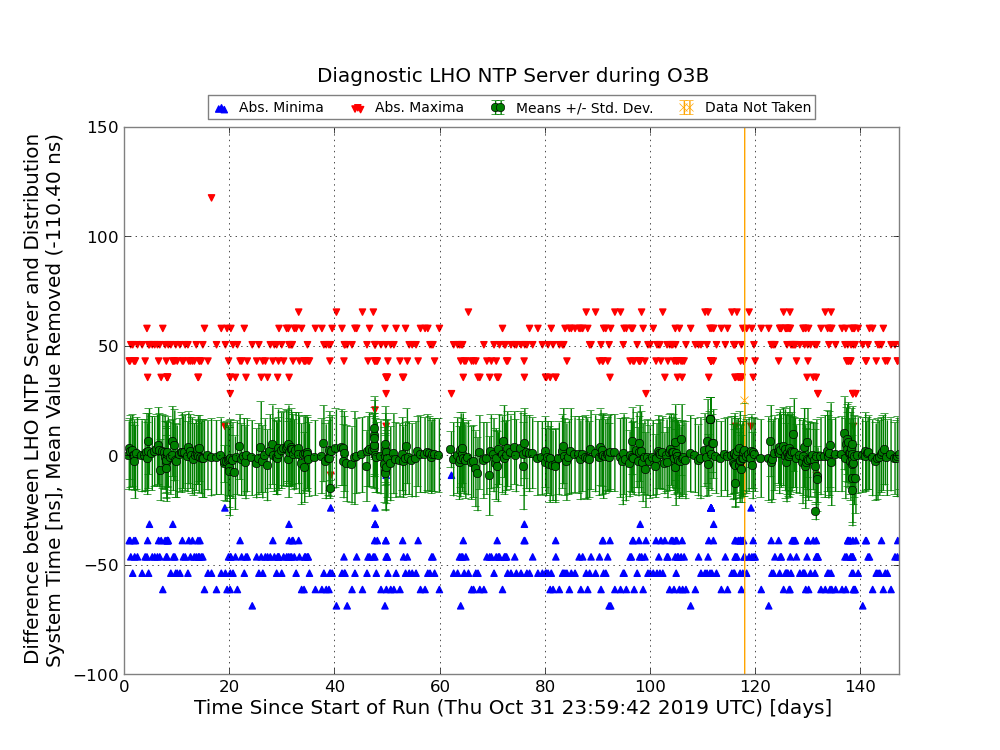This screenshot has height=750, width=1000.
Task: Click the plot title "Diagnostic LHO NTP Server during O3B"
Action: [x=513, y=75]
